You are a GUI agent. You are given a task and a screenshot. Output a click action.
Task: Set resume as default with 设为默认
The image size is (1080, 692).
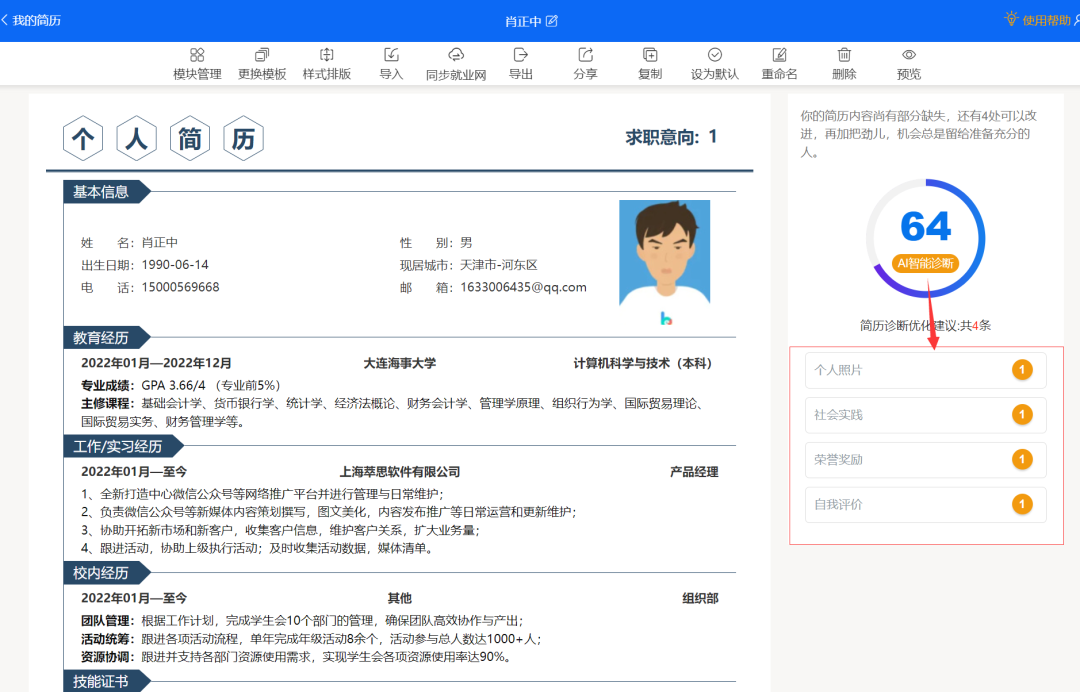click(715, 56)
